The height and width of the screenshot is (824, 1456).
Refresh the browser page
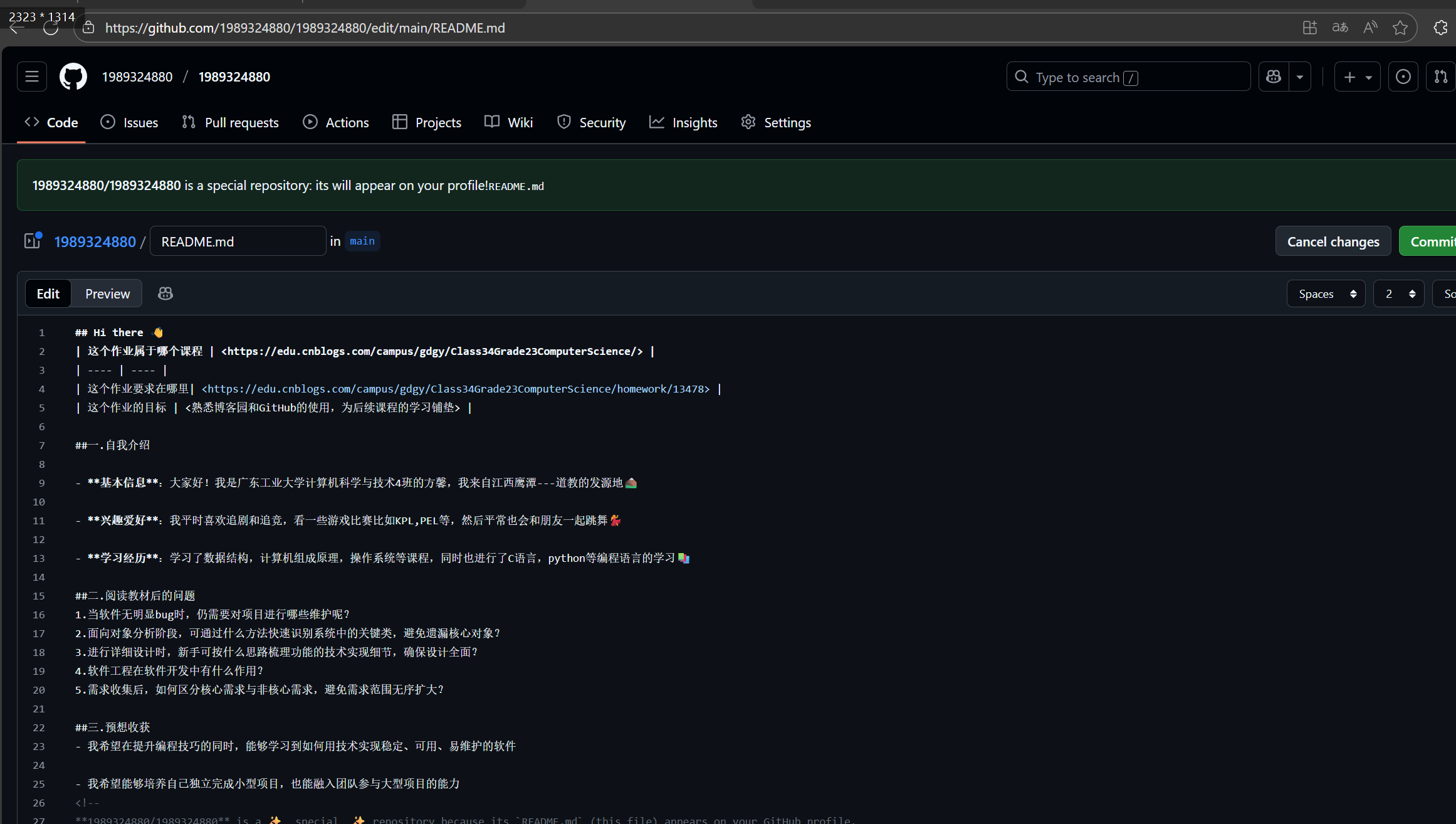[51, 28]
